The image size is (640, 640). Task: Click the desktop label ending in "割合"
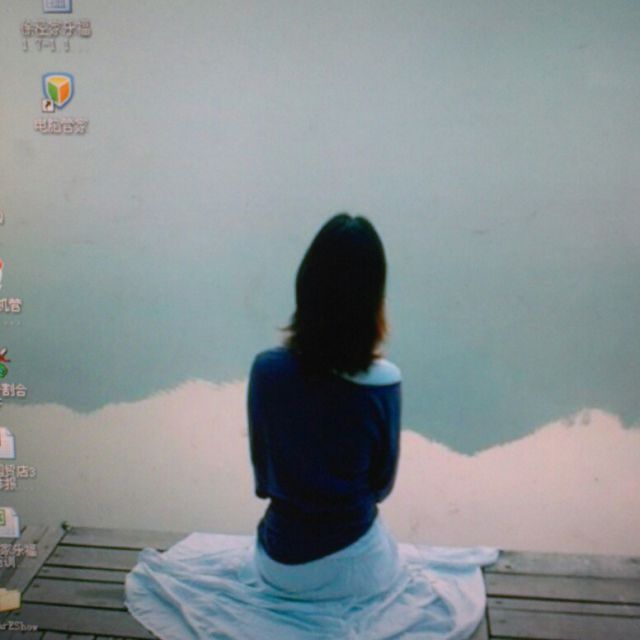coord(12,390)
